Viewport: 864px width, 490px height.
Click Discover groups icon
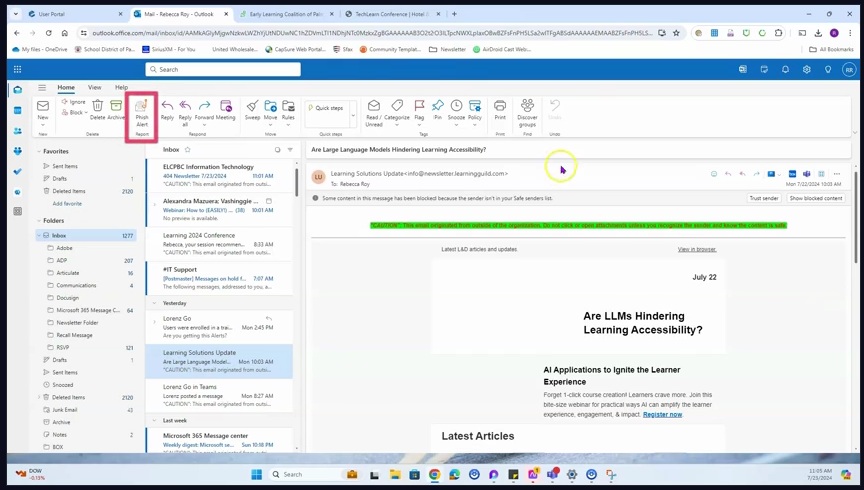click(527, 105)
